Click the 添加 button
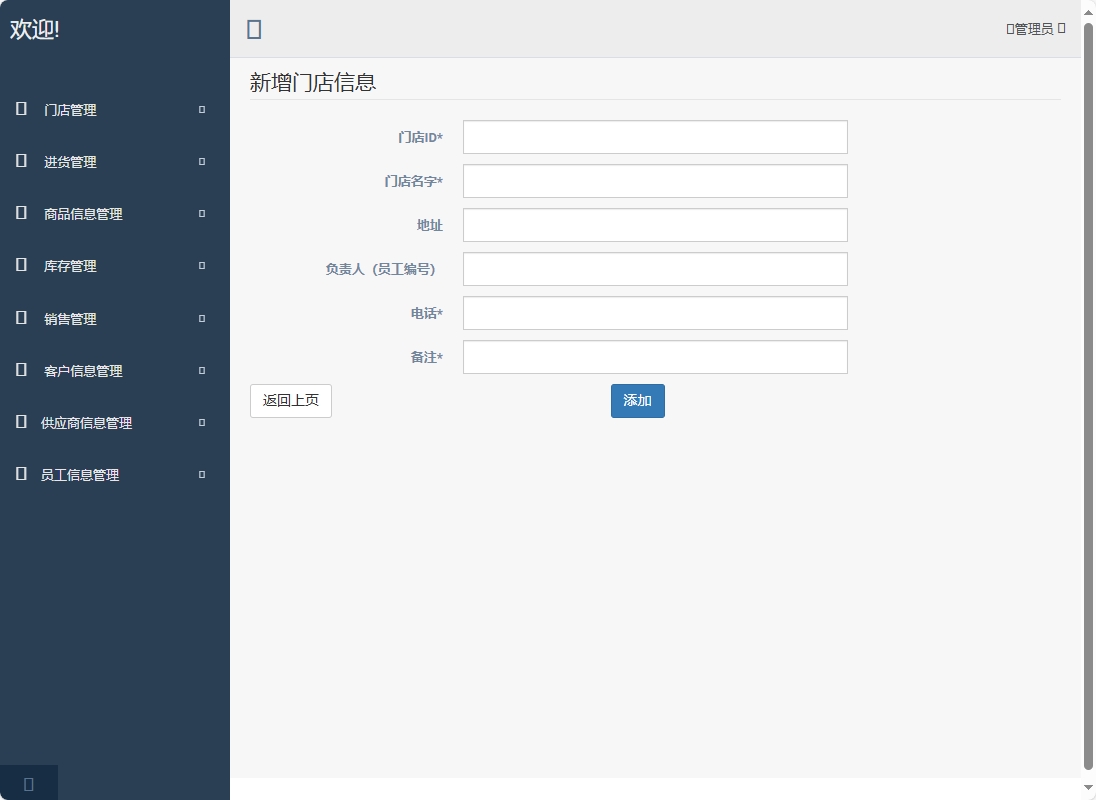The image size is (1096, 800). (x=637, y=401)
